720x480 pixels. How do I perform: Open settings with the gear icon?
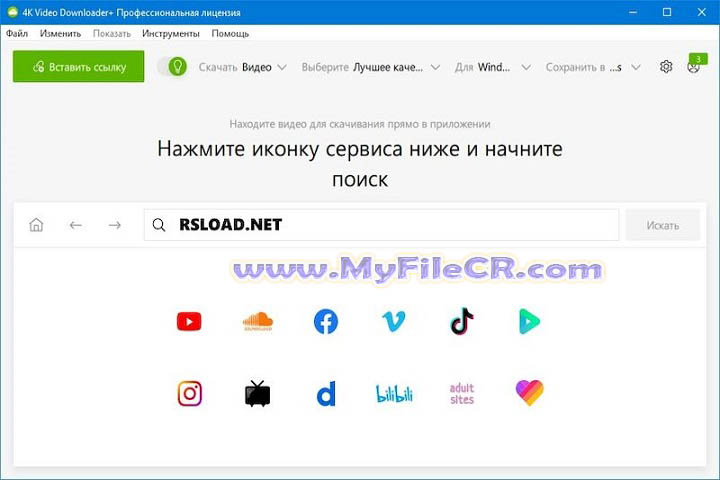click(666, 67)
